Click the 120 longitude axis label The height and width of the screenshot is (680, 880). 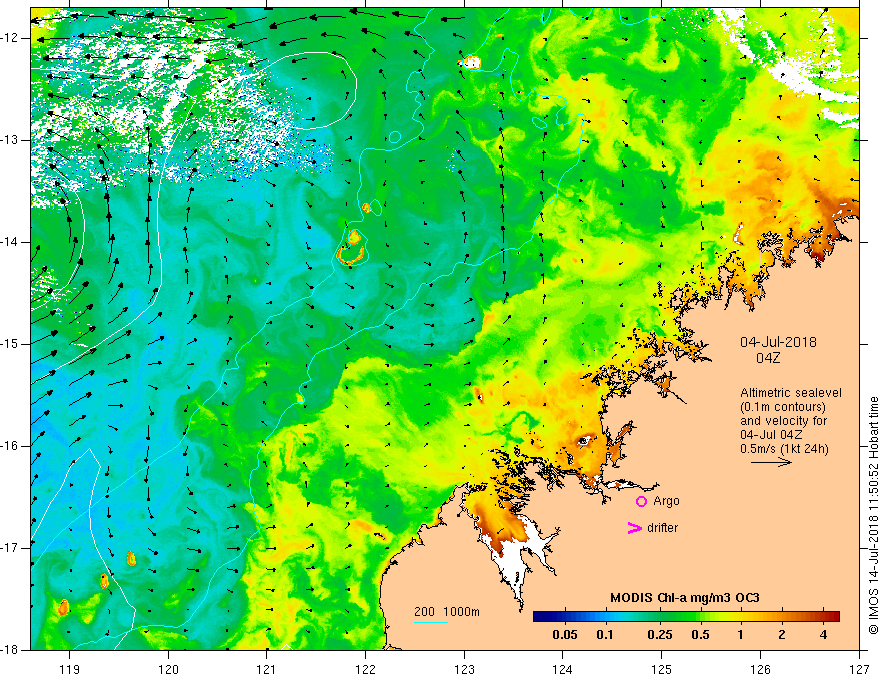(x=168, y=670)
